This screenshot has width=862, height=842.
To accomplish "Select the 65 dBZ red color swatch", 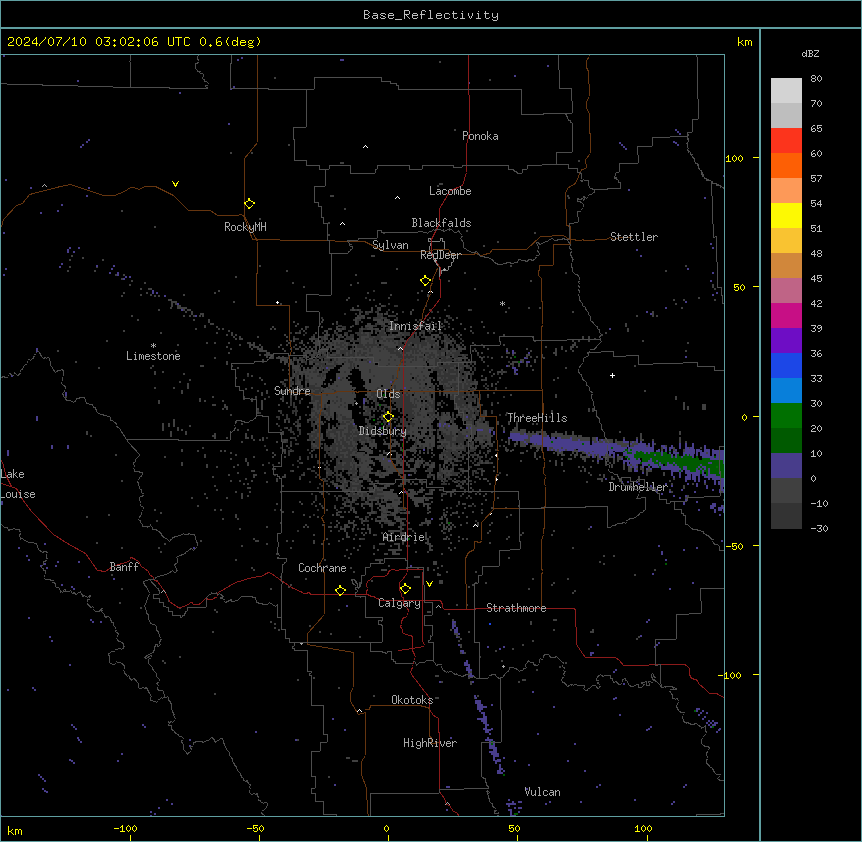I will click(x=786, y=140).
